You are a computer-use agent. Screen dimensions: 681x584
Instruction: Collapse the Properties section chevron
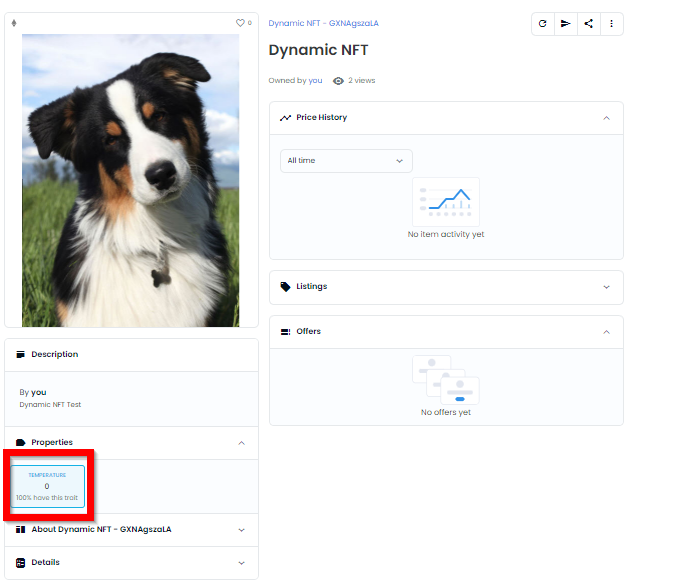pyautogui.click(x=241, y=443)
